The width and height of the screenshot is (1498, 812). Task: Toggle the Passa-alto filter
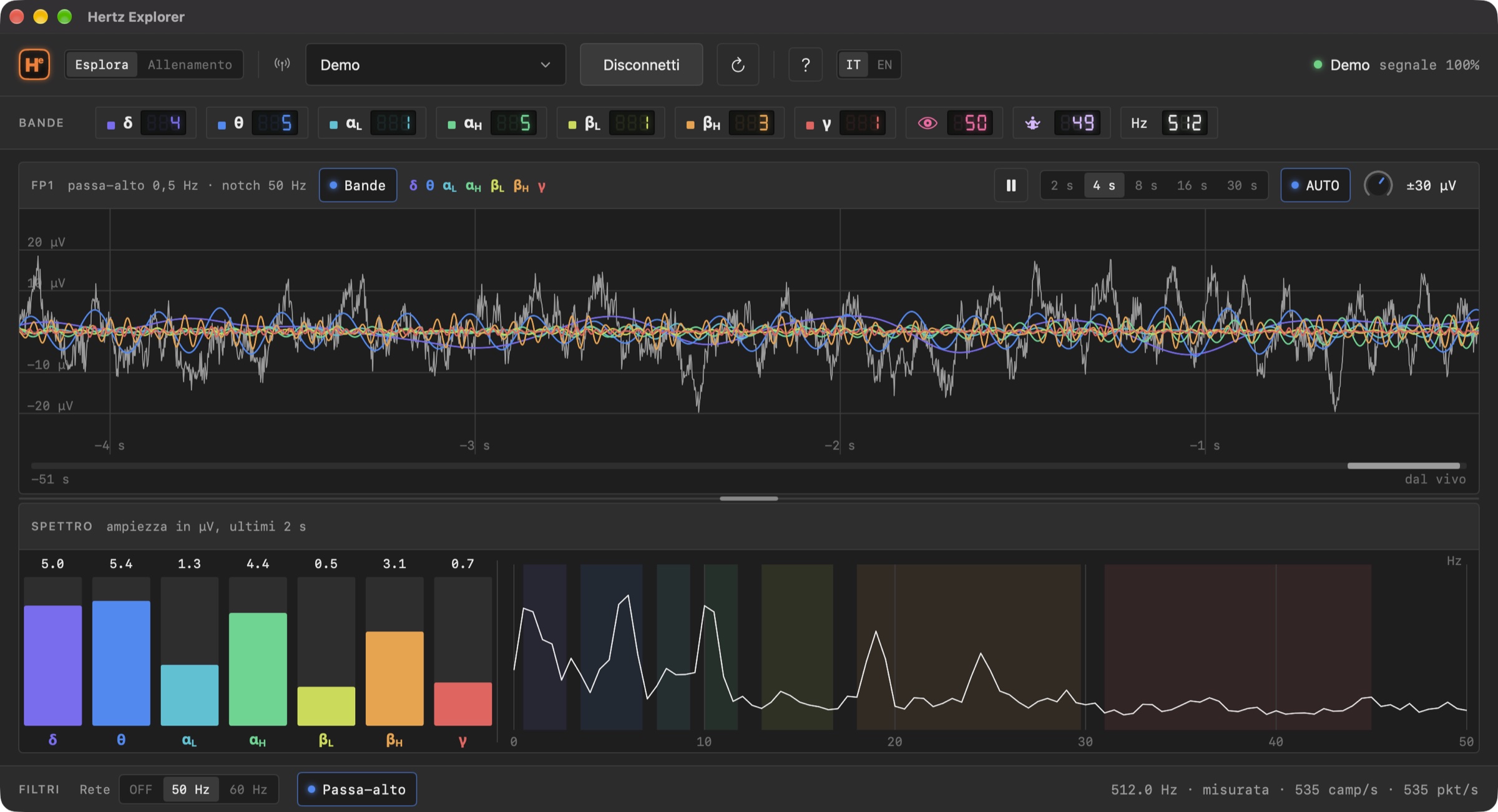tap(357, 790)
